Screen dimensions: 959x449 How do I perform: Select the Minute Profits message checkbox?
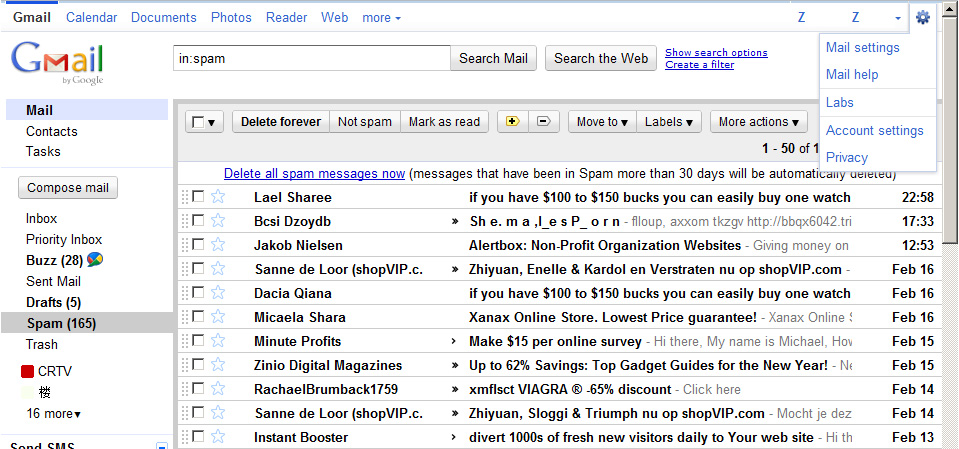198,340
